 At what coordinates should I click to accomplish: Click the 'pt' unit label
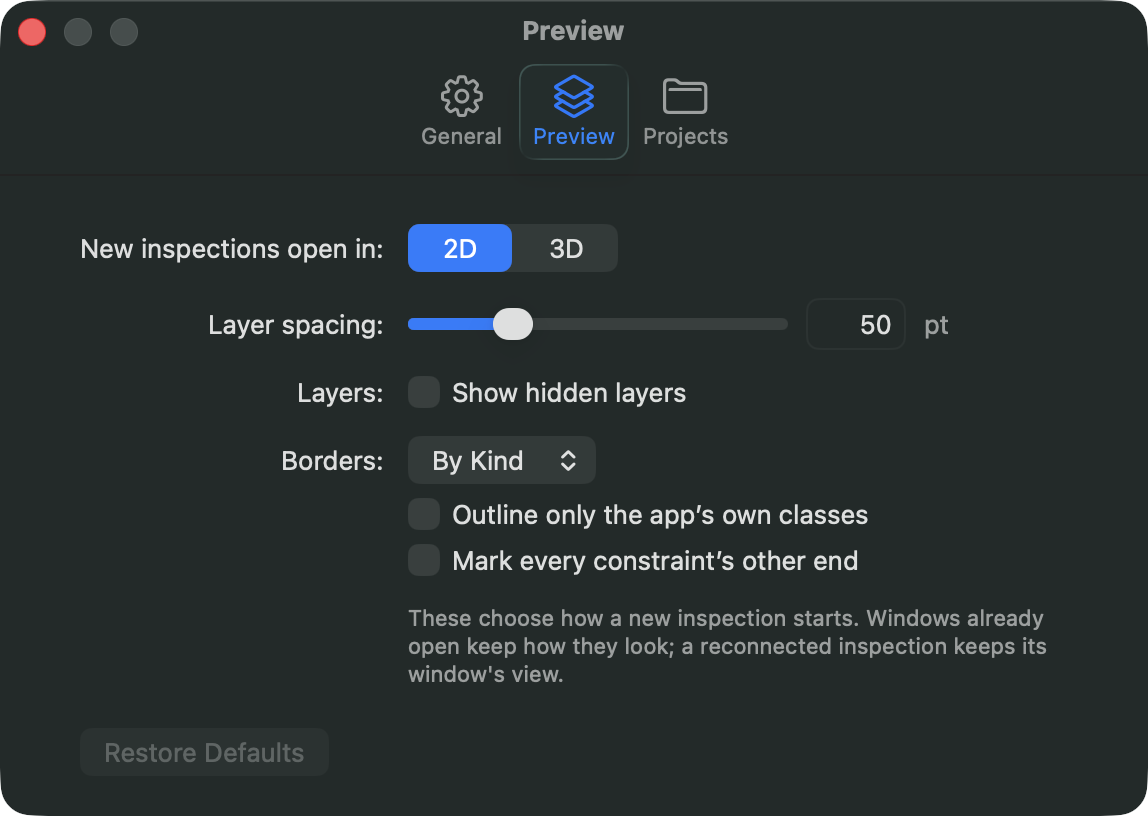[x=936, y=325]
